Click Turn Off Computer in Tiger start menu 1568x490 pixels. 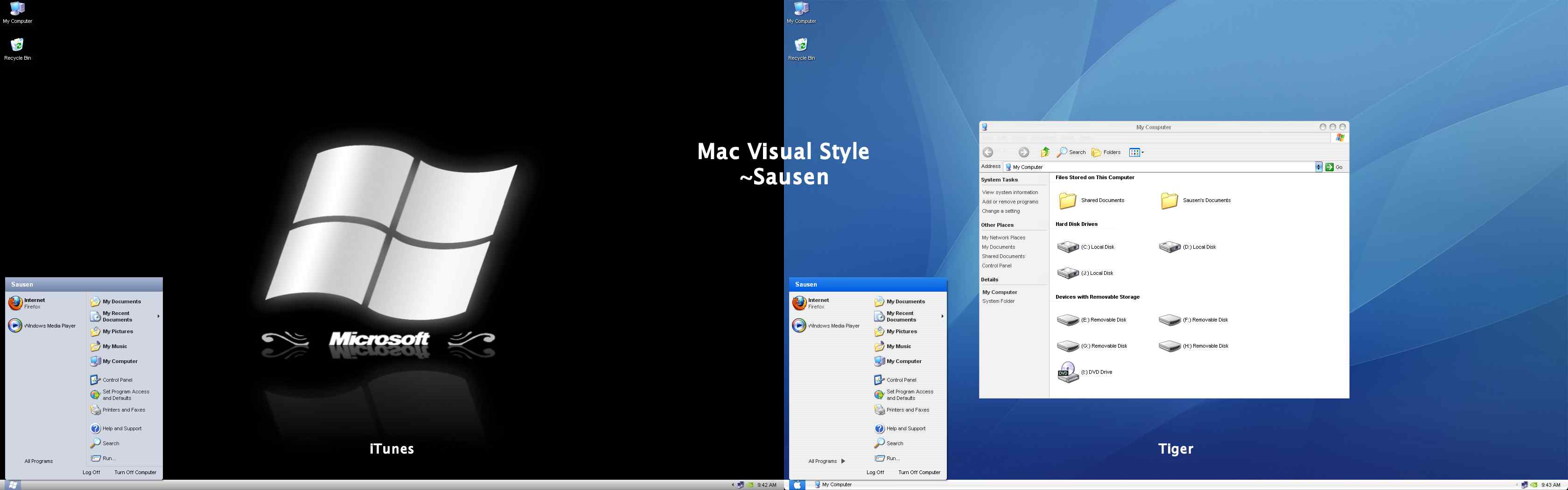(919, 472)
